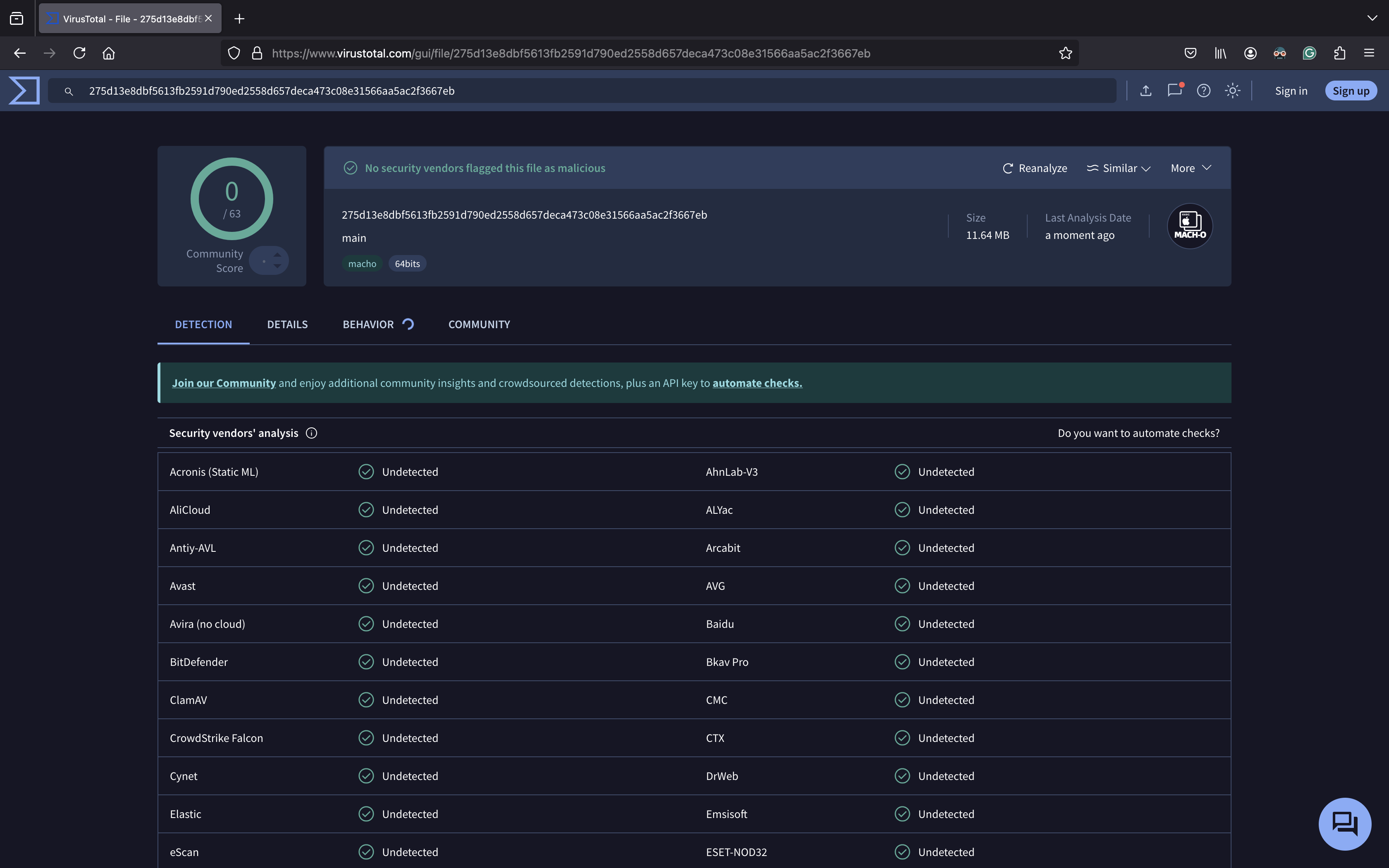Open a new tab with plus icon
Viewport: 1389px width, 868px height.
(239, 19)
